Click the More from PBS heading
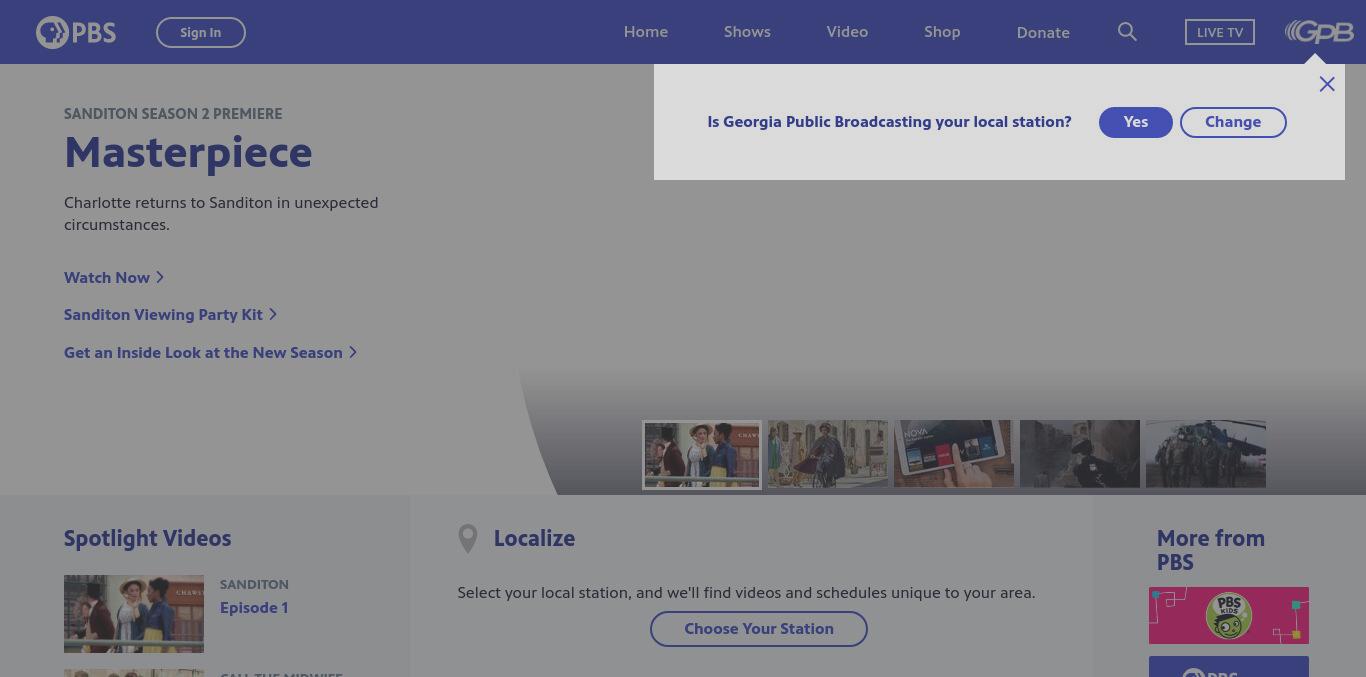 point(1211,550)
